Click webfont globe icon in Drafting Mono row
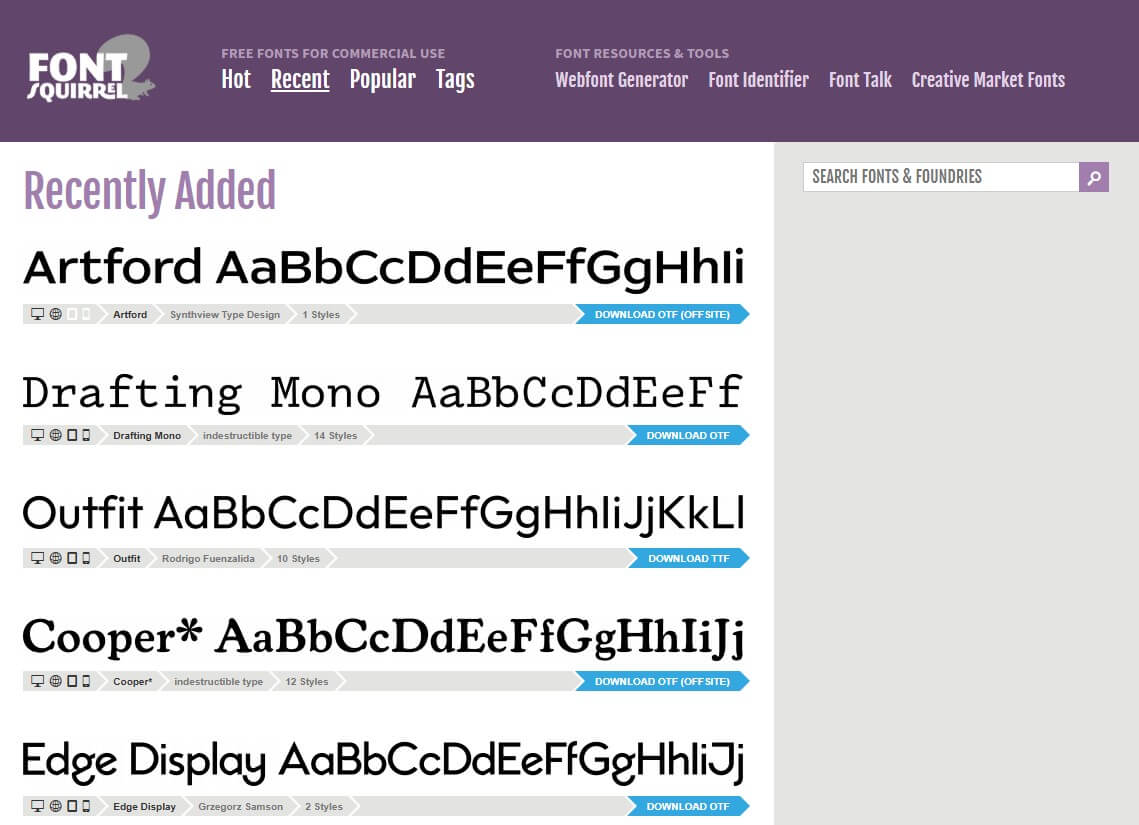Image resolution: width=1139 pixels, height=825 pixels. click(x=55, y=435)
